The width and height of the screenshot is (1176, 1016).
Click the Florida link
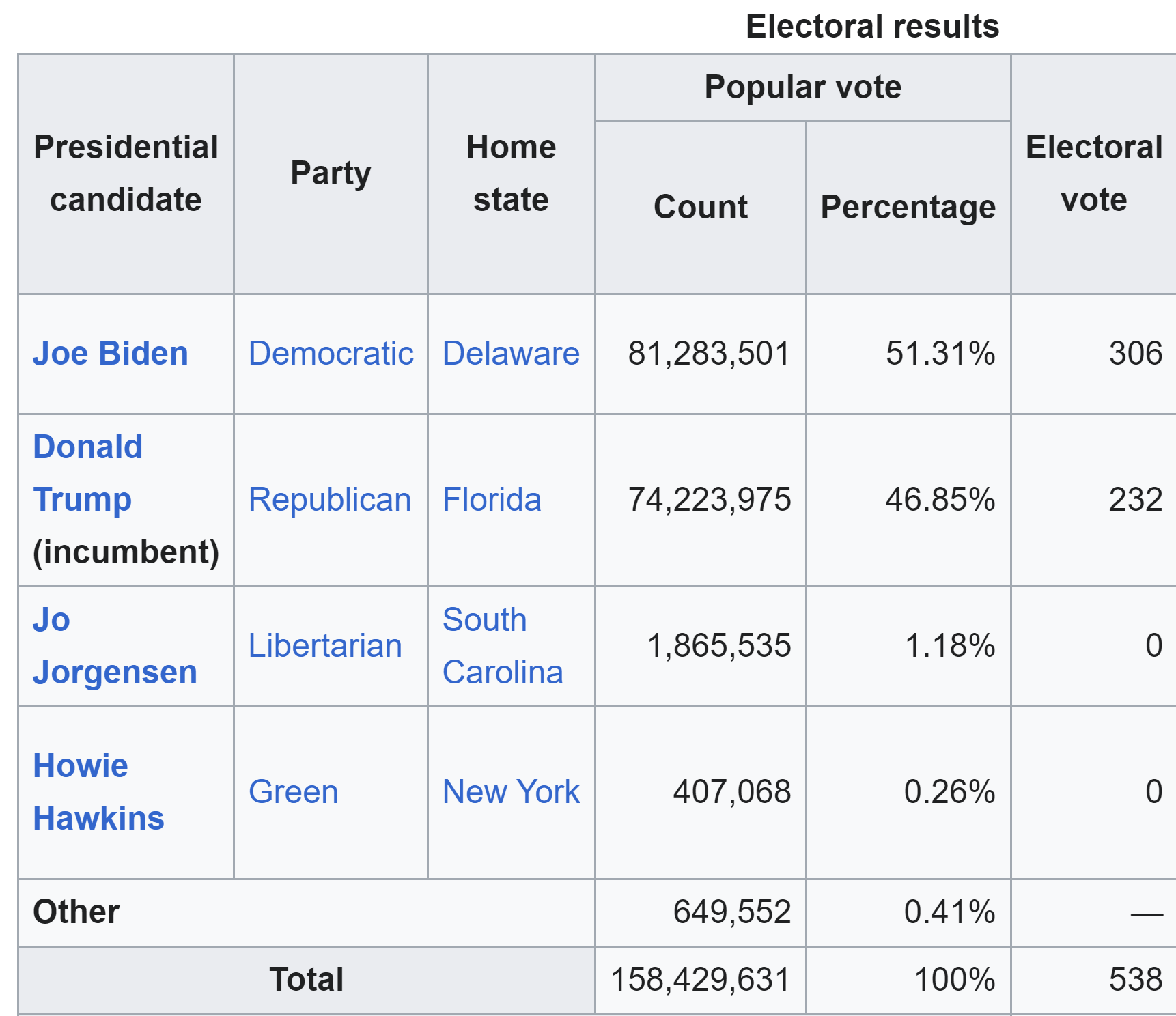click(492, 500)
